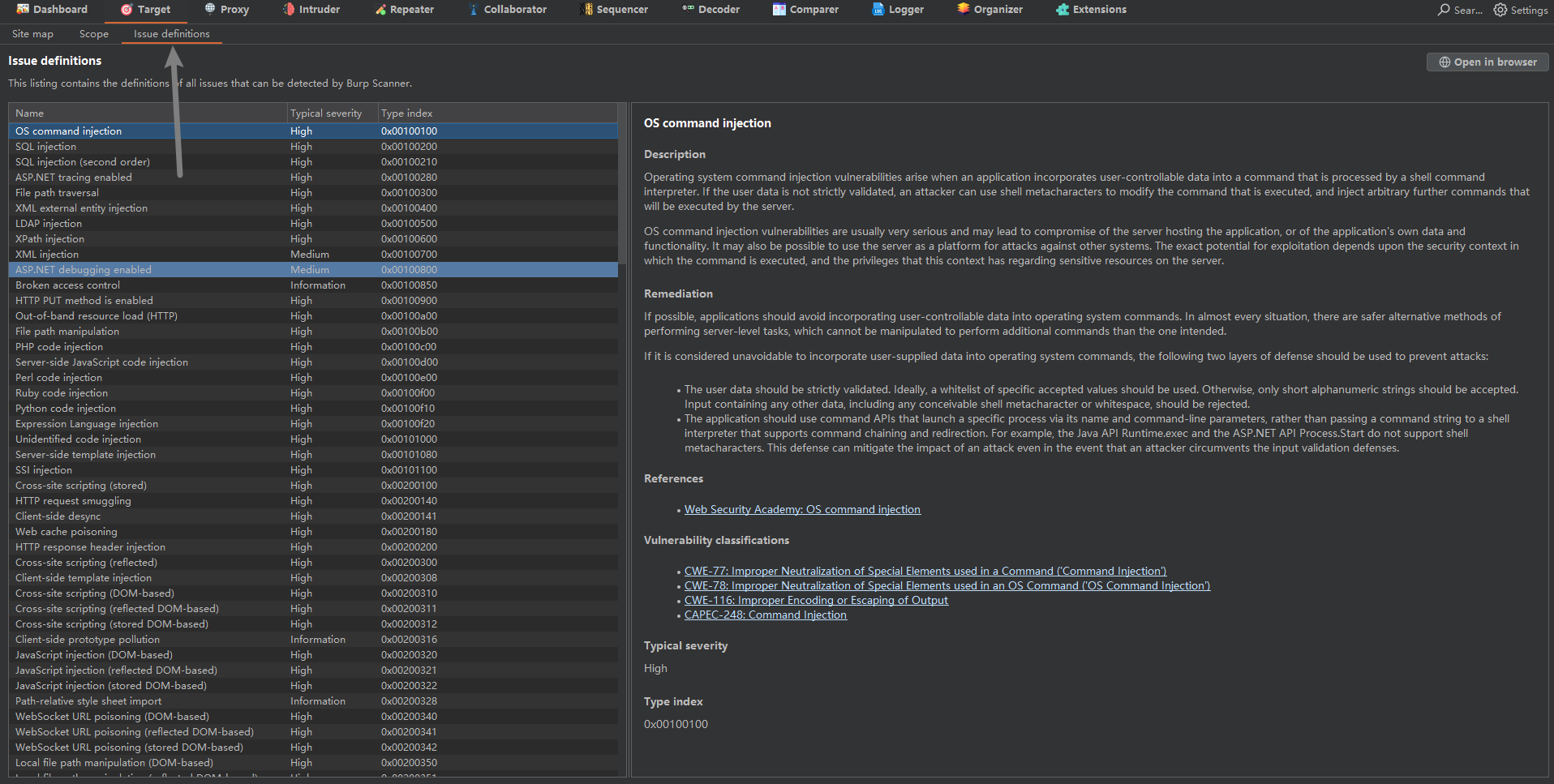Viewport: 1554px width, 784px height.
Task: Select Out-of-band resource load (HTTP) row
Action: [313, 316]
